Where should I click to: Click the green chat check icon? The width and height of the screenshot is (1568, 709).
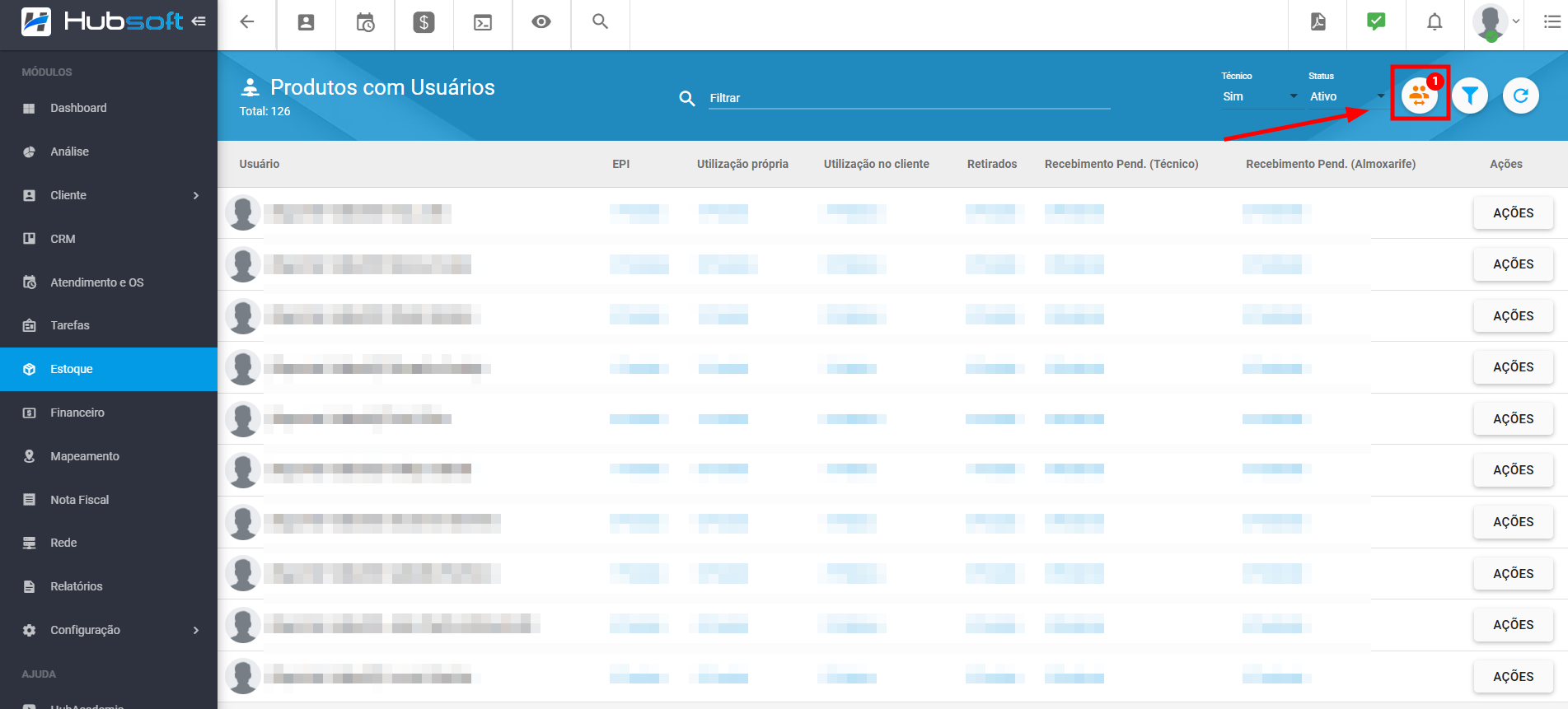tap(1375, 21)
